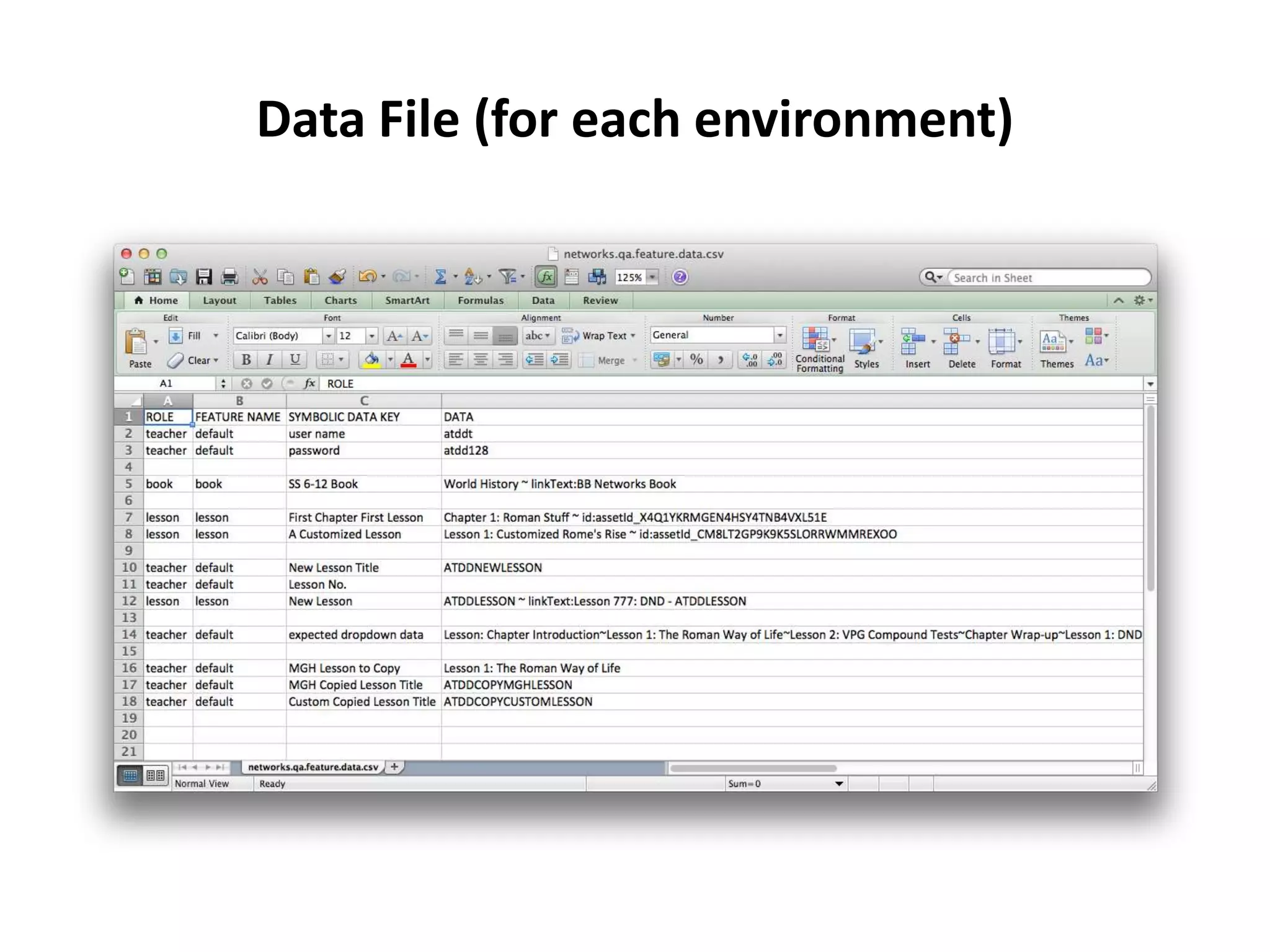Click the Increase Indent icon
Image resolution: width=1270 pixels, height=952 pixels.
[x=560, y=359]
